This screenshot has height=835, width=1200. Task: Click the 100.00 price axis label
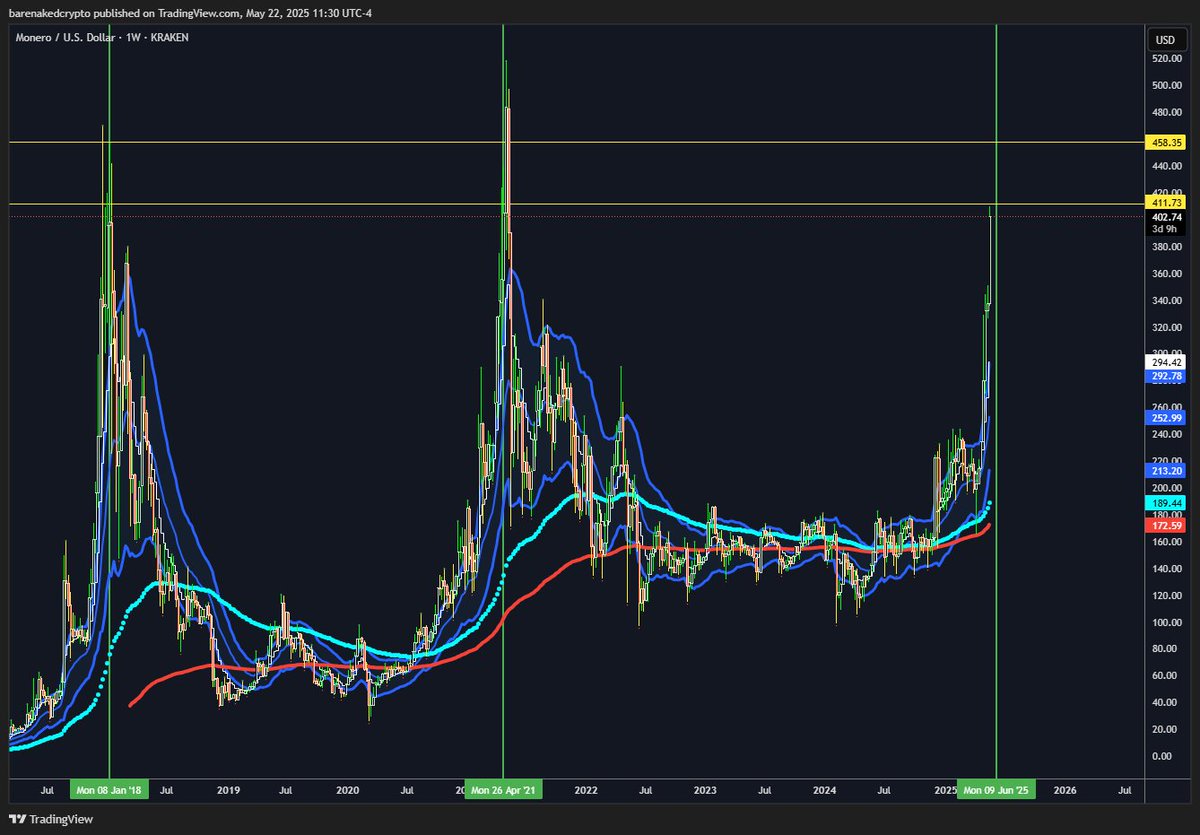(x=1167, y=623)
